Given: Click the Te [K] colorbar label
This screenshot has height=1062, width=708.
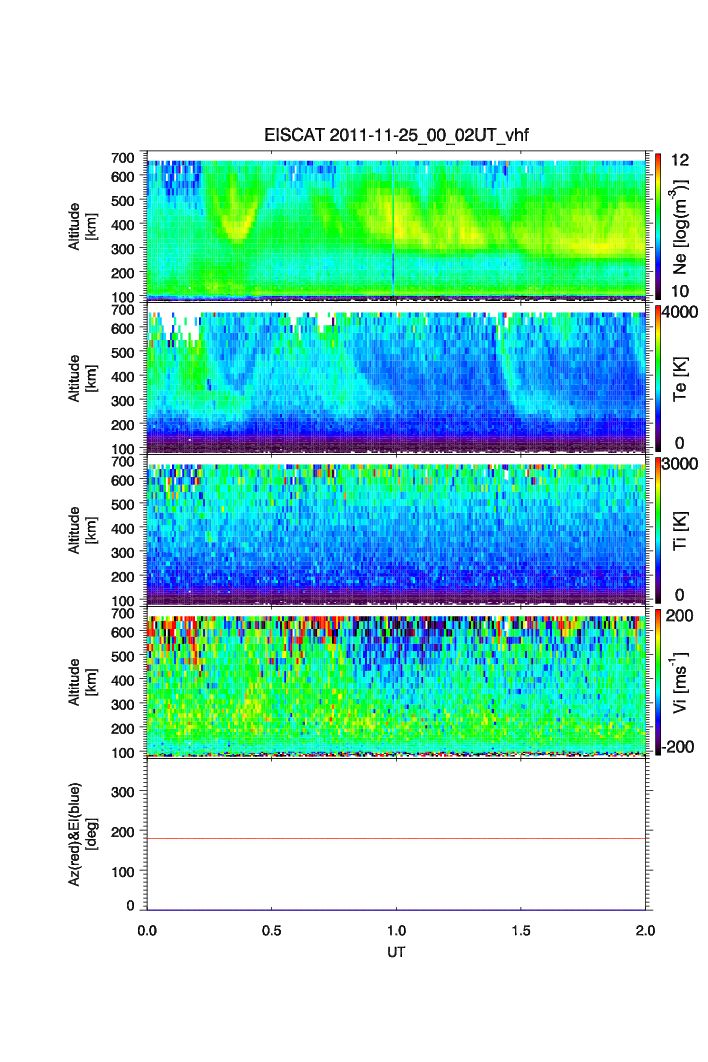Looking at the screenshot, I should [x=680, y=378].
